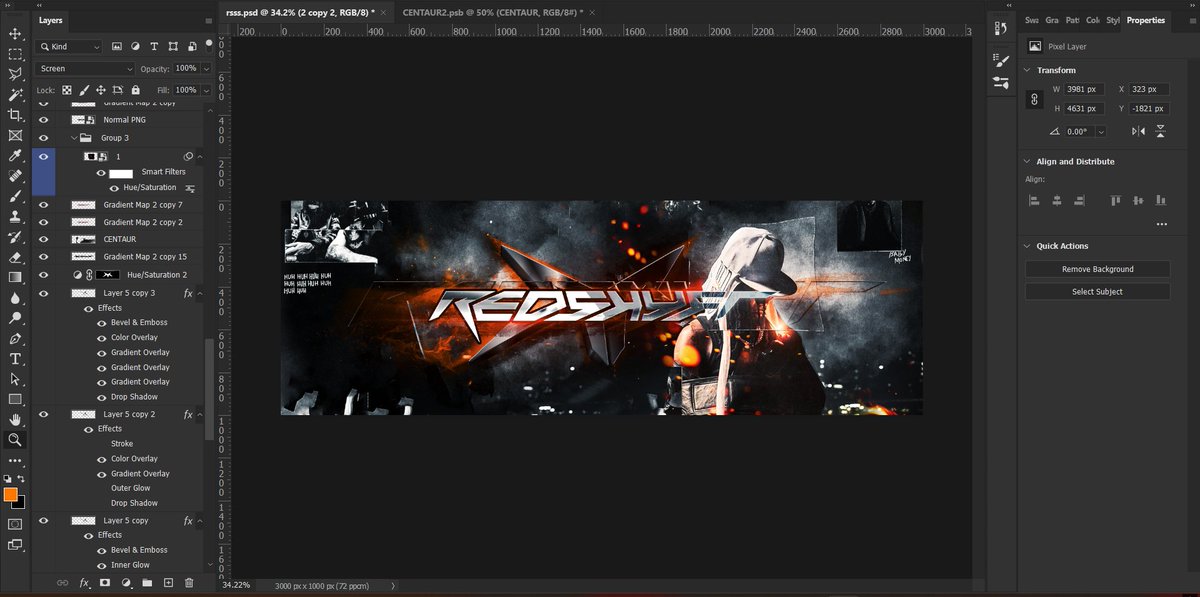Click the add layer mask icon

click(x=104, y=582)
